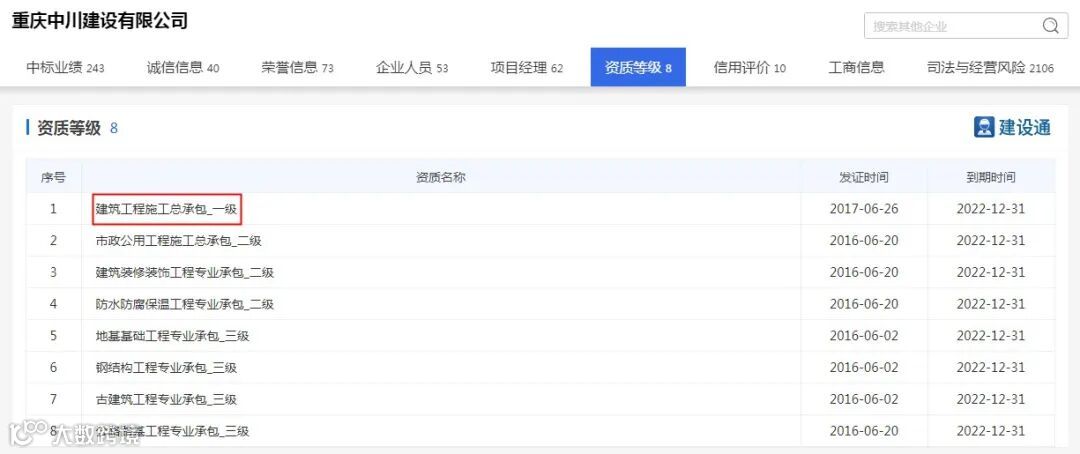Go to the 项目经理 62 tab

(x=527, y=68)
